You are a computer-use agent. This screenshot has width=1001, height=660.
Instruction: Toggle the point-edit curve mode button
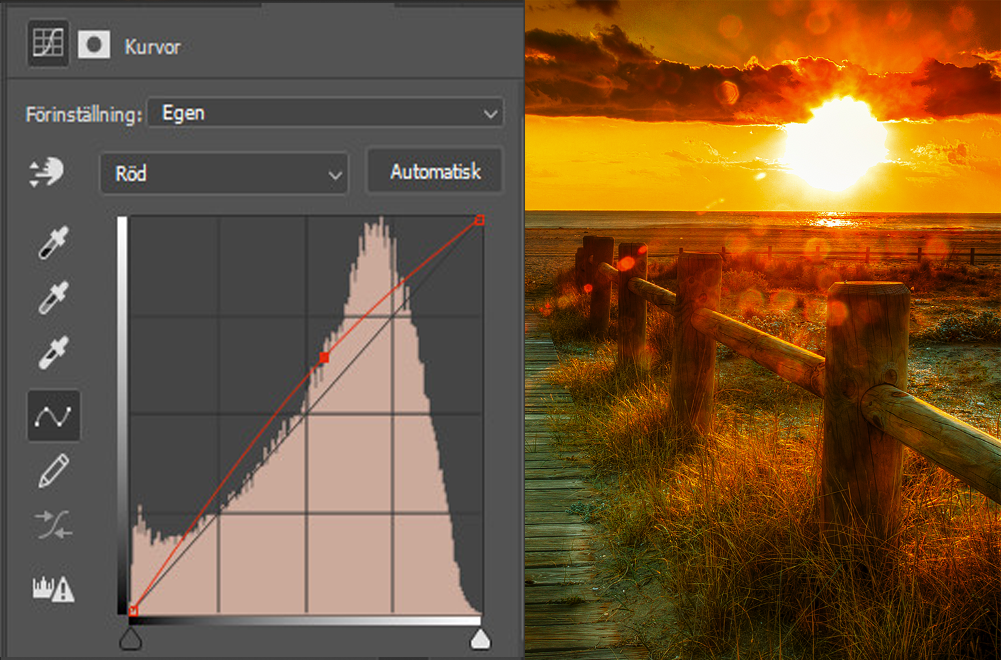(x=52, y=416)
